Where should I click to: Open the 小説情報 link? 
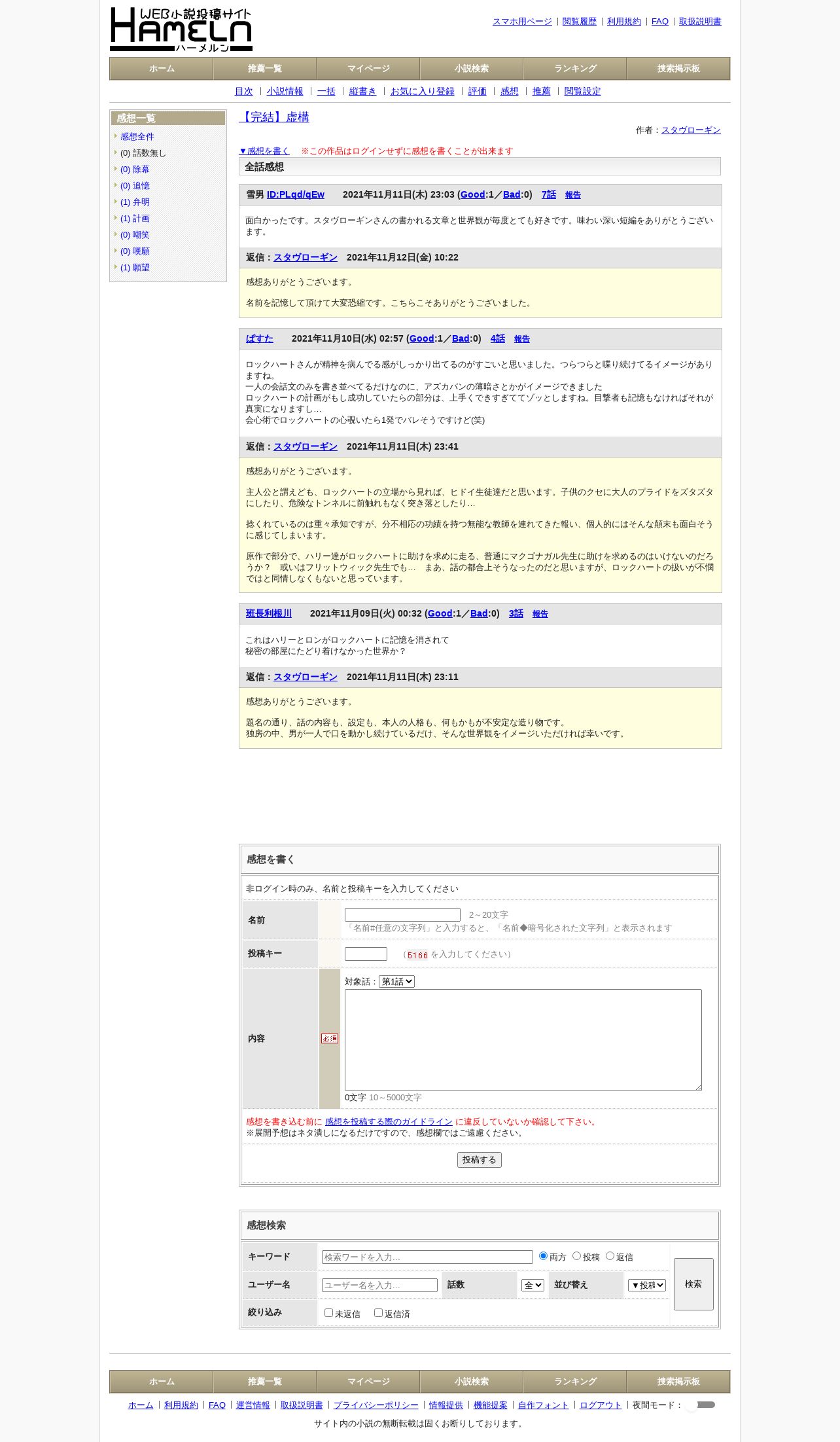(285, 92)
